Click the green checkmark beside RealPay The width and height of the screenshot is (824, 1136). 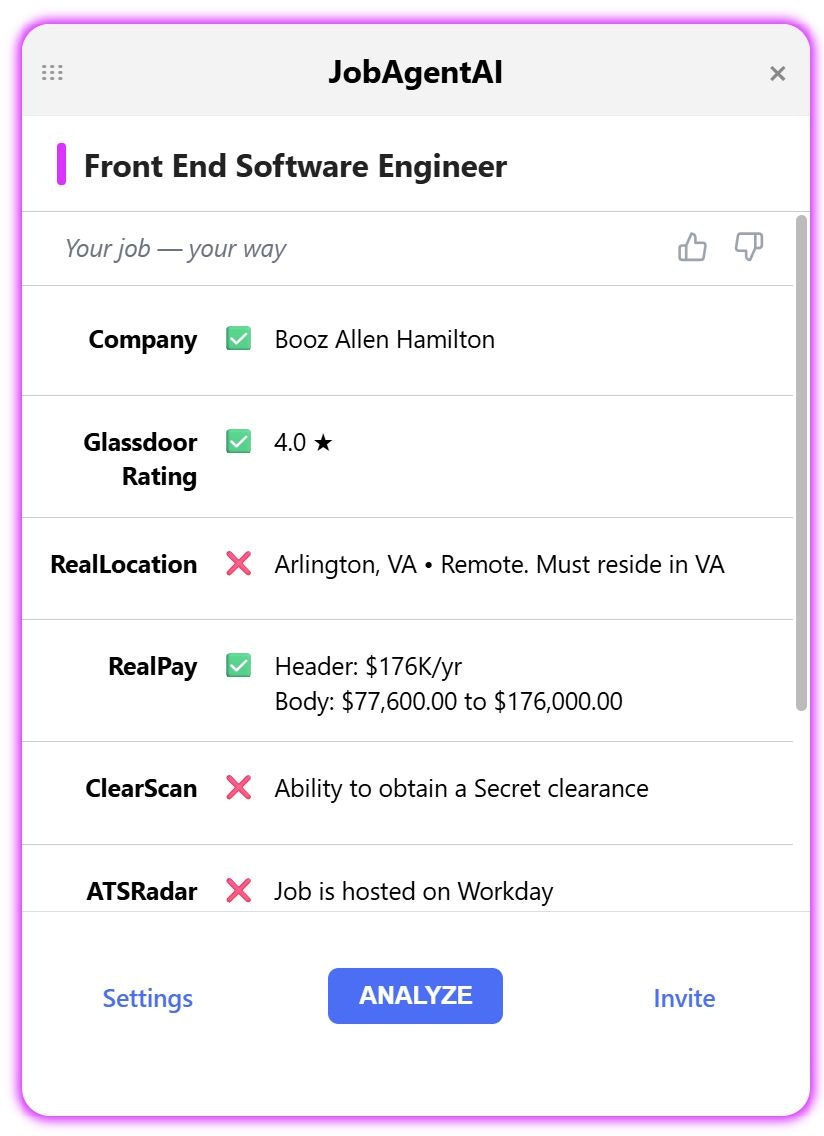click(x=237, y=665)
